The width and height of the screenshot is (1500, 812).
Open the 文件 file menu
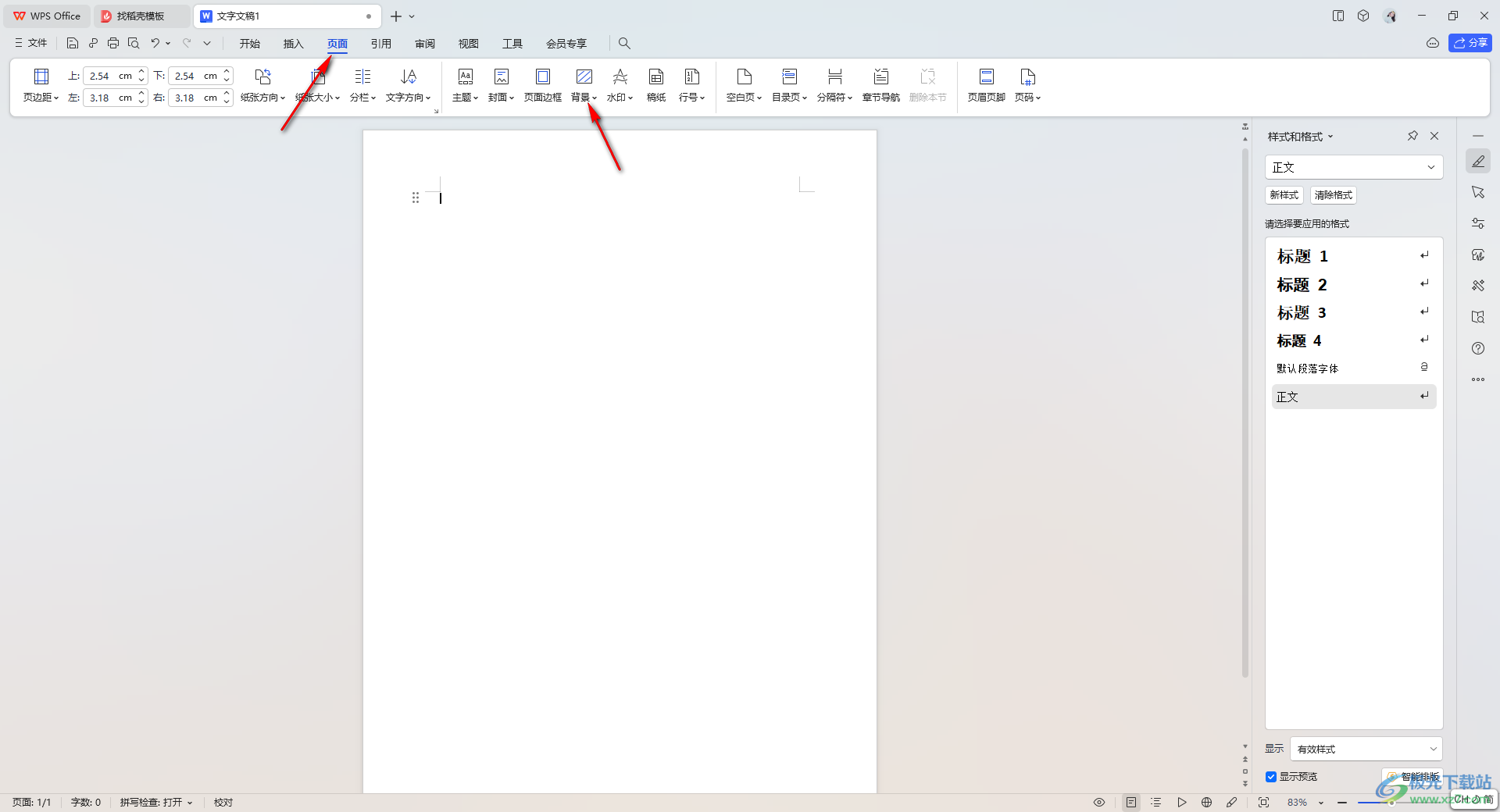(x=30, y=43)
